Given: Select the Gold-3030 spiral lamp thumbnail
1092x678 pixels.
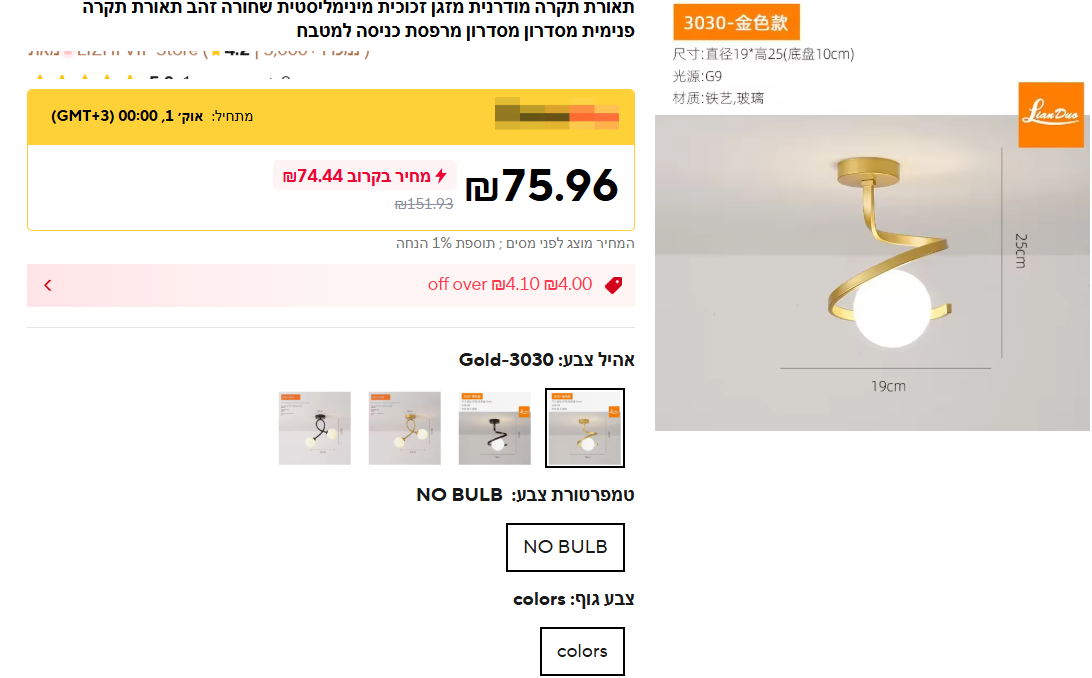Looking at the screenshot, I should (585, 428).
